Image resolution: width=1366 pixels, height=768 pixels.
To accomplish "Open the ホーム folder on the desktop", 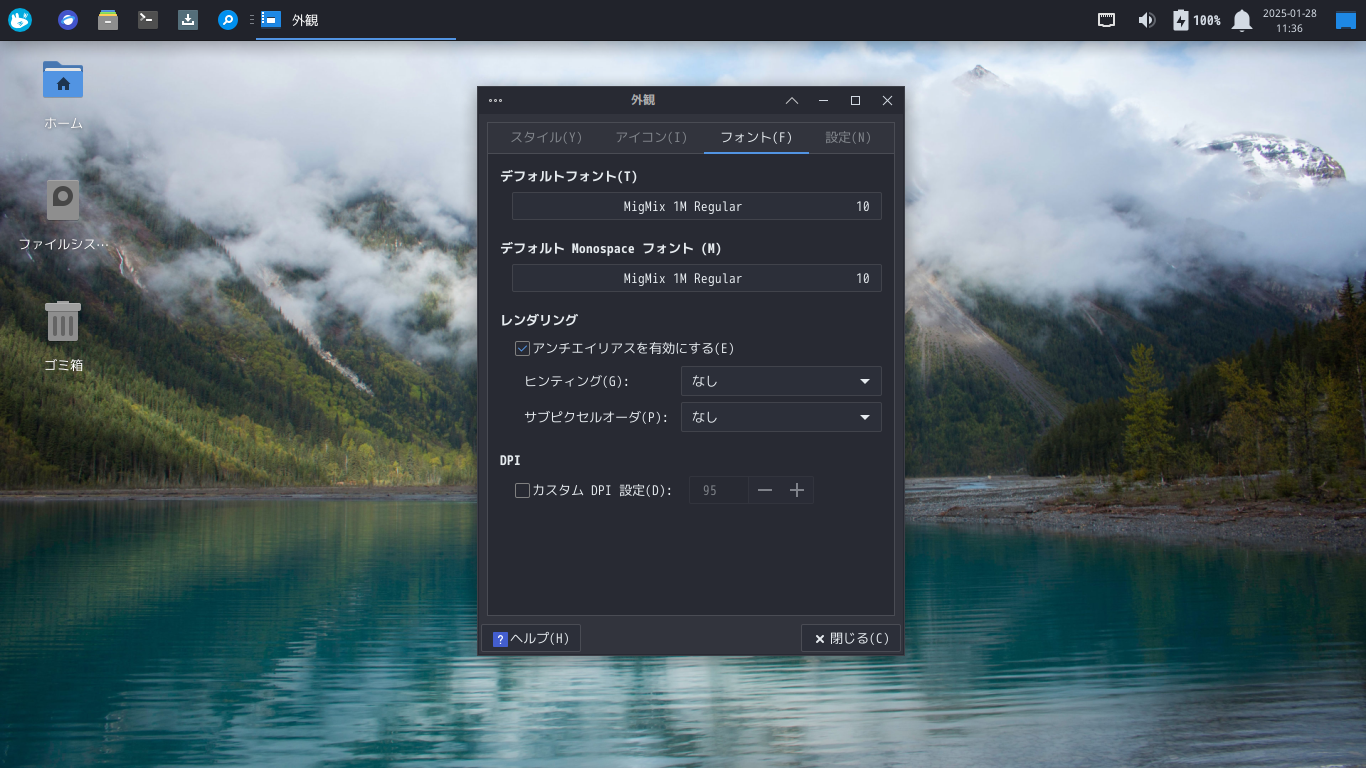I will click(x=62, y=81).
